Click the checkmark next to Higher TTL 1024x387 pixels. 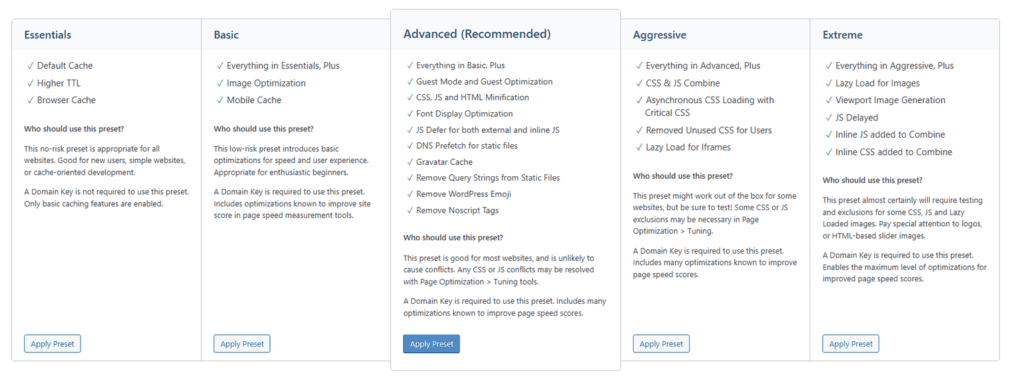(x=30, y=83)
